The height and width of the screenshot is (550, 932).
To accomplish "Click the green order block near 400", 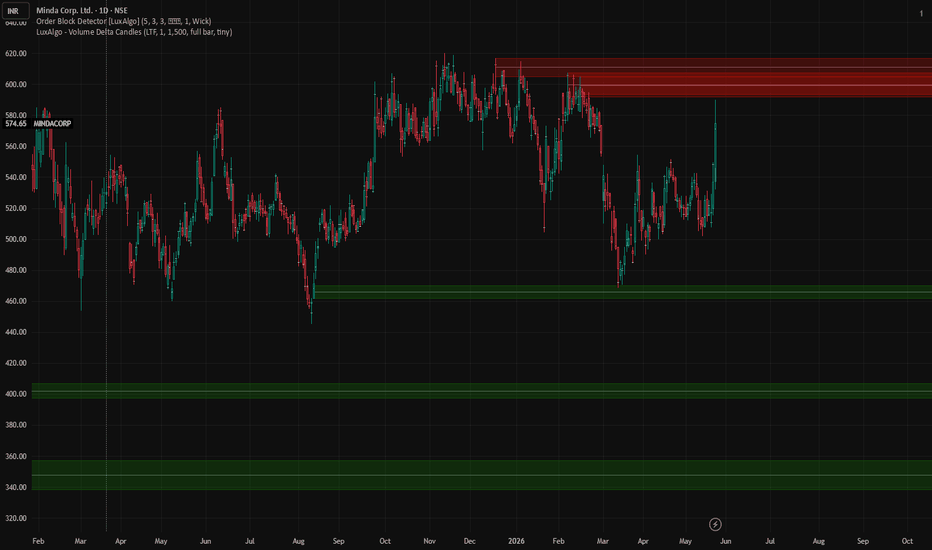I will coord(481,391).
